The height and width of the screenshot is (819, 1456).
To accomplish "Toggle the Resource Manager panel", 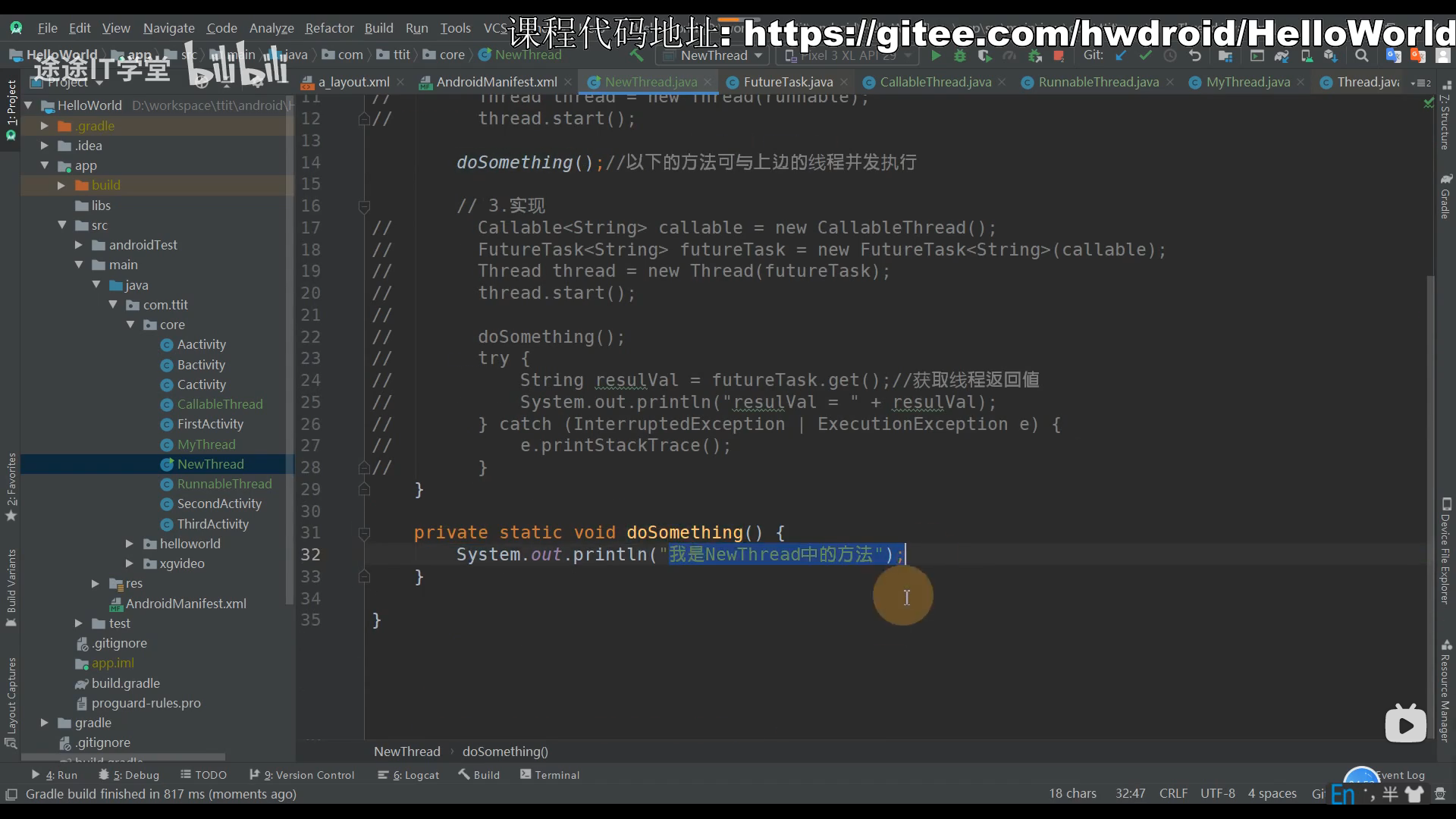I will pyautogui.click(x=1445, y=690).
